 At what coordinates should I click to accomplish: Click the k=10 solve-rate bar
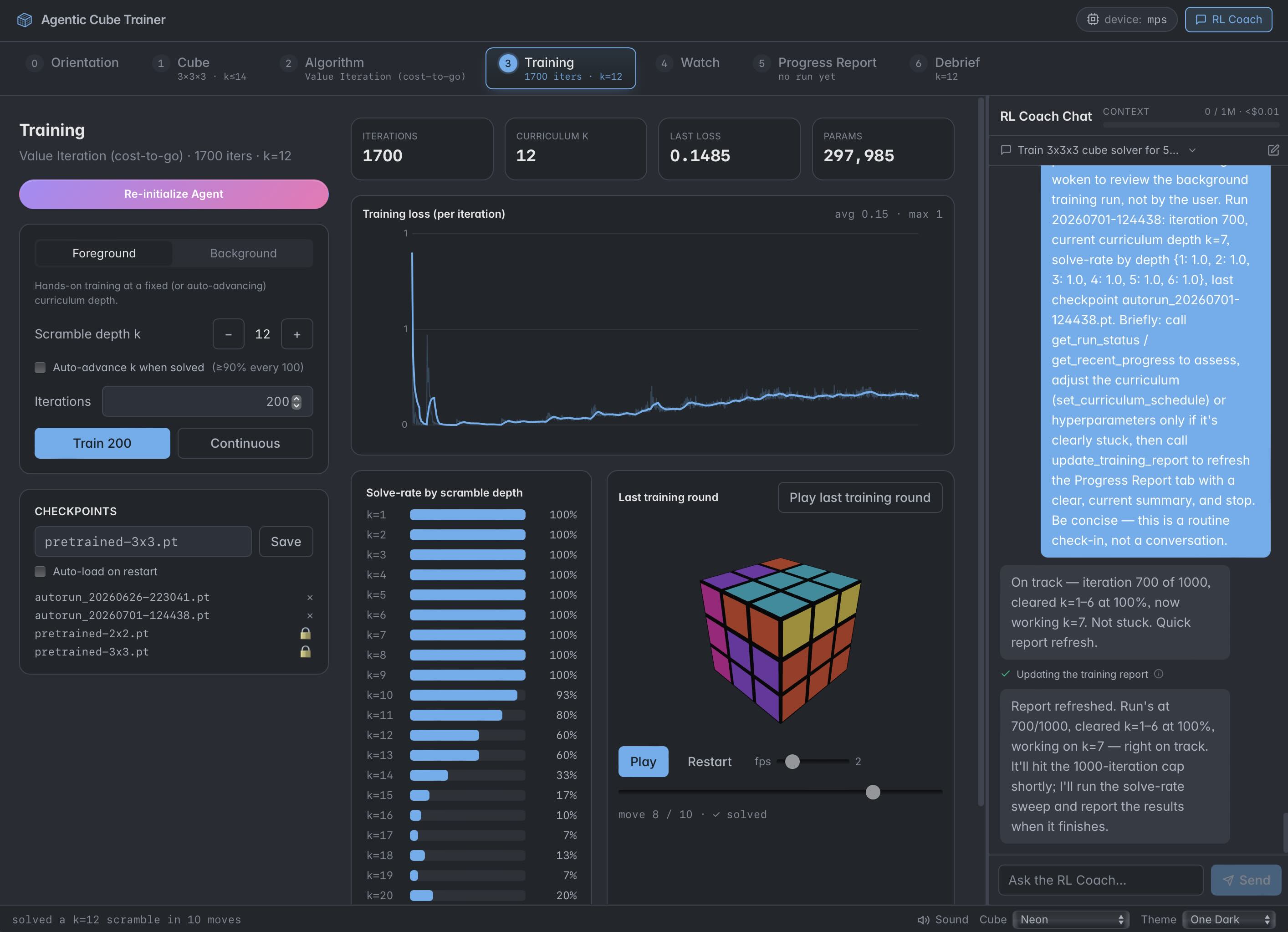pos(467,695)
